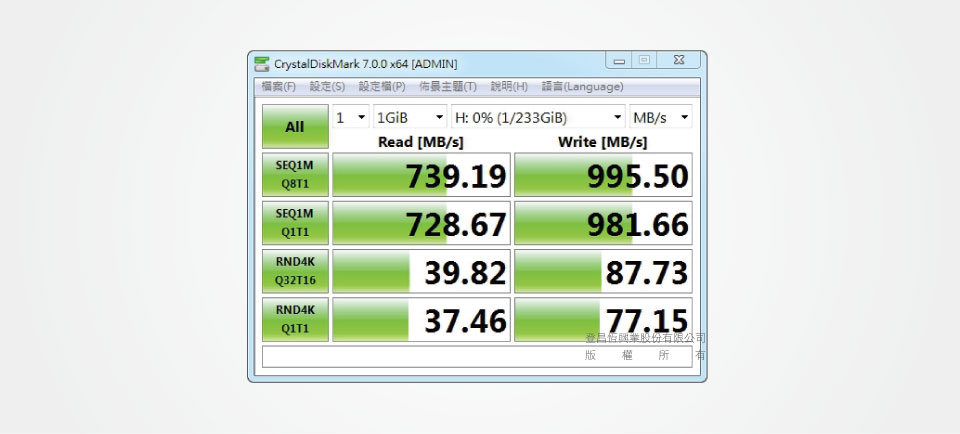This screenshot has height=434, width=960.
Task: Open the 說明(H) menu
Action: click(509, 87)
